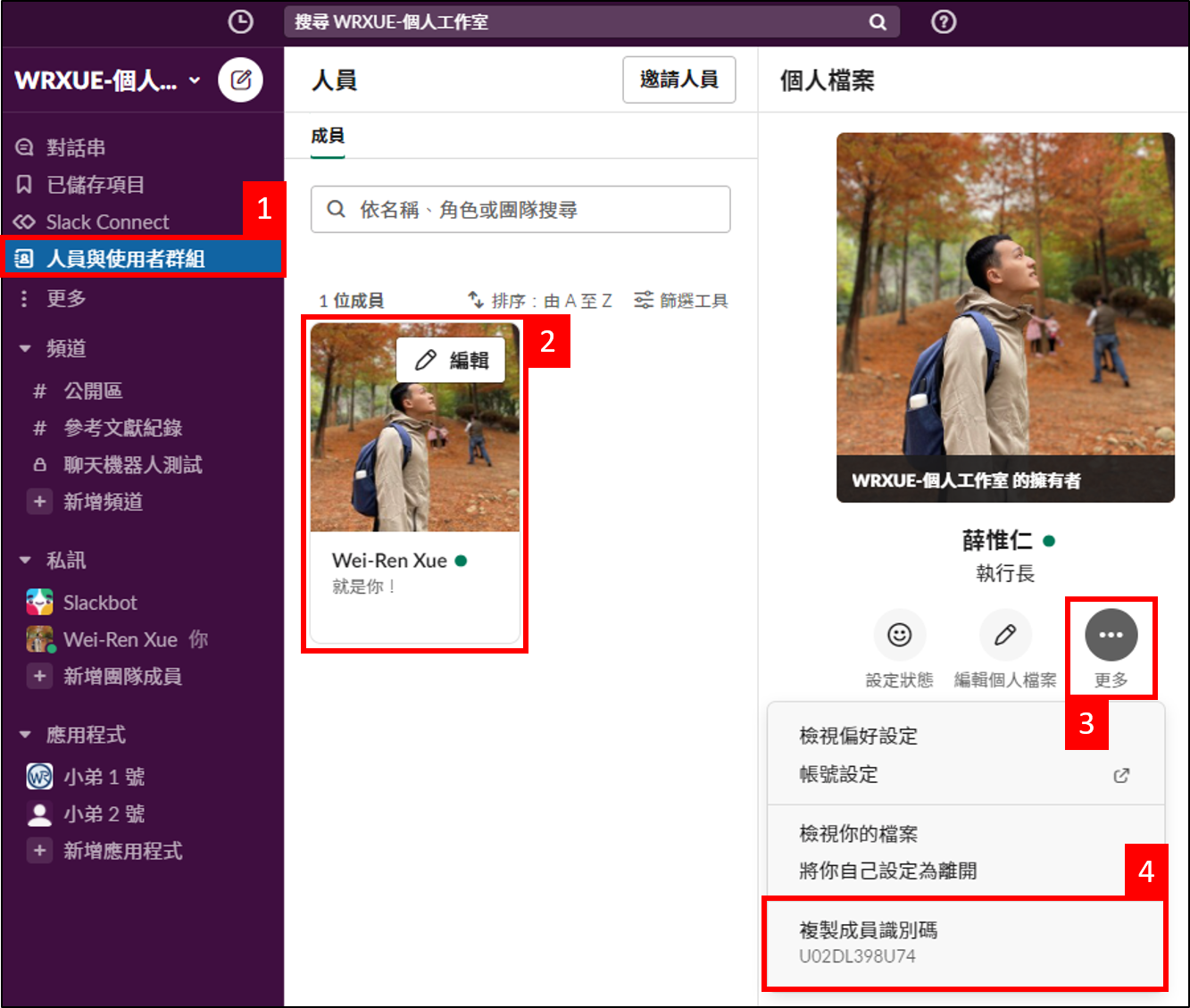
Task: Click the search magnifier icon in top bar
Action: [x=878, y=22]
